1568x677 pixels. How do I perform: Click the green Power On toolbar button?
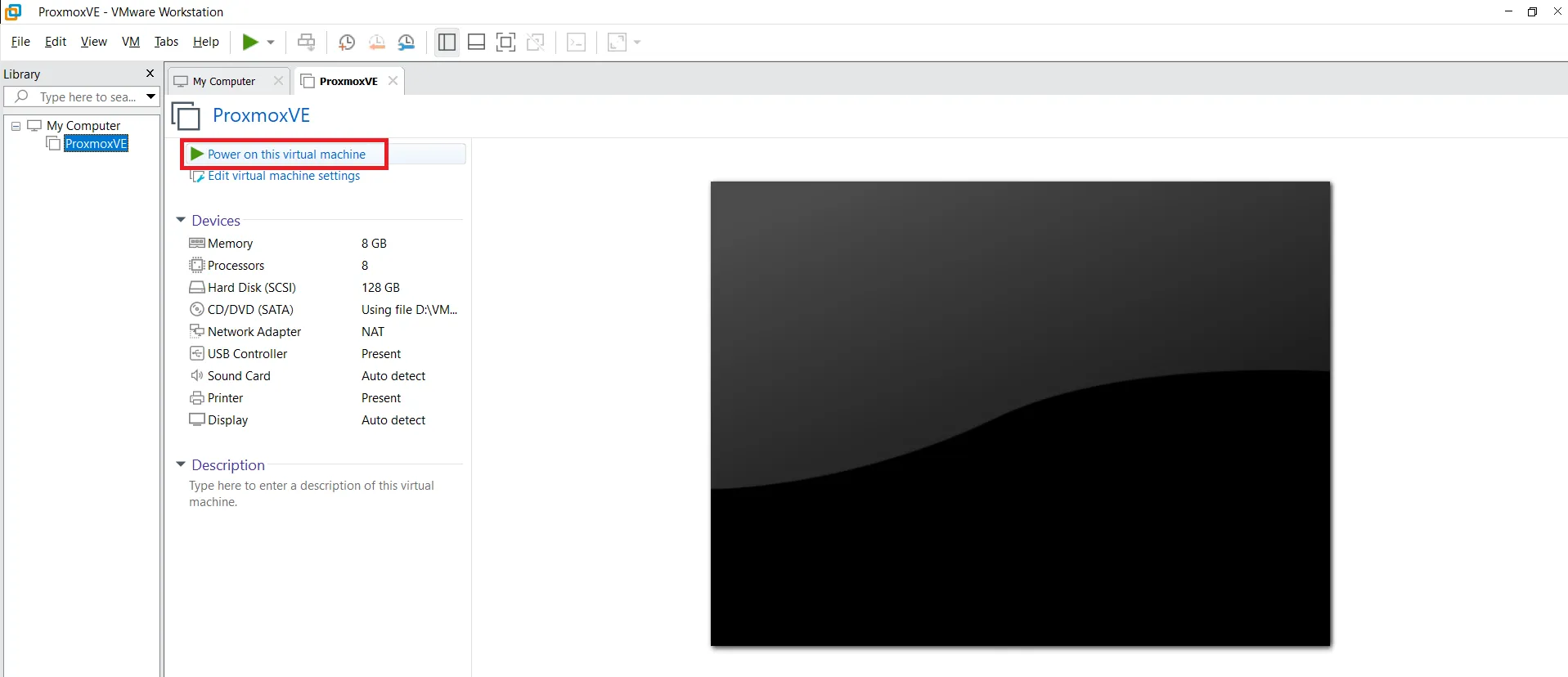pos(250,42)
